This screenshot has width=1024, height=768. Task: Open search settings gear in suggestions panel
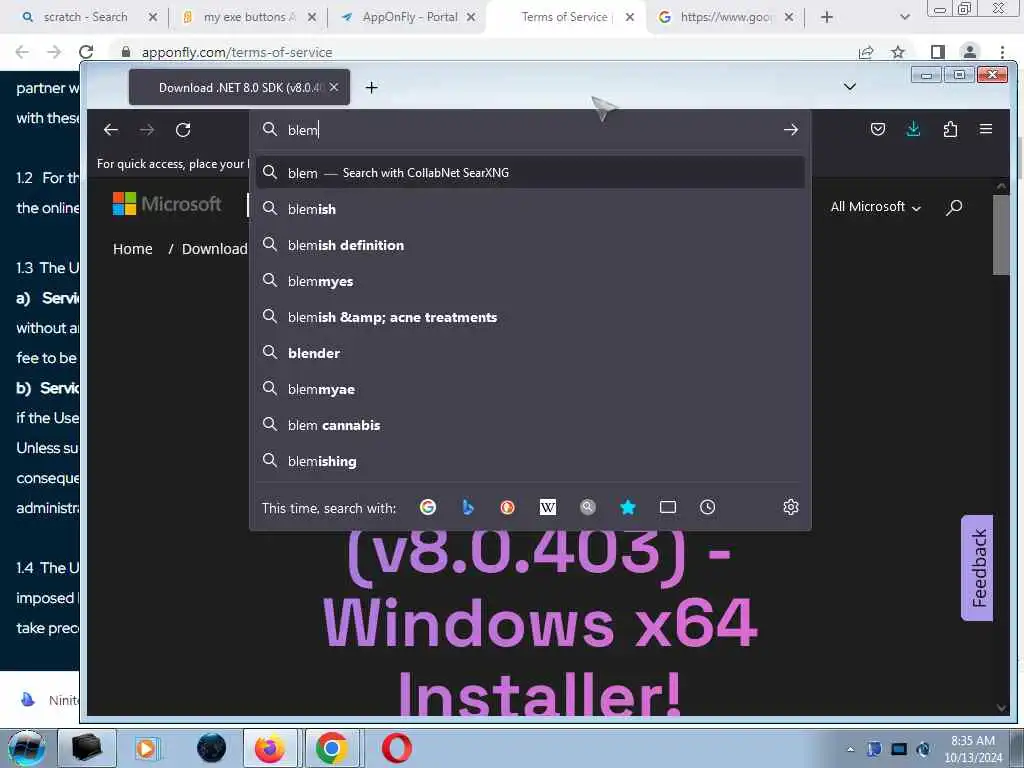coord(791,507)
